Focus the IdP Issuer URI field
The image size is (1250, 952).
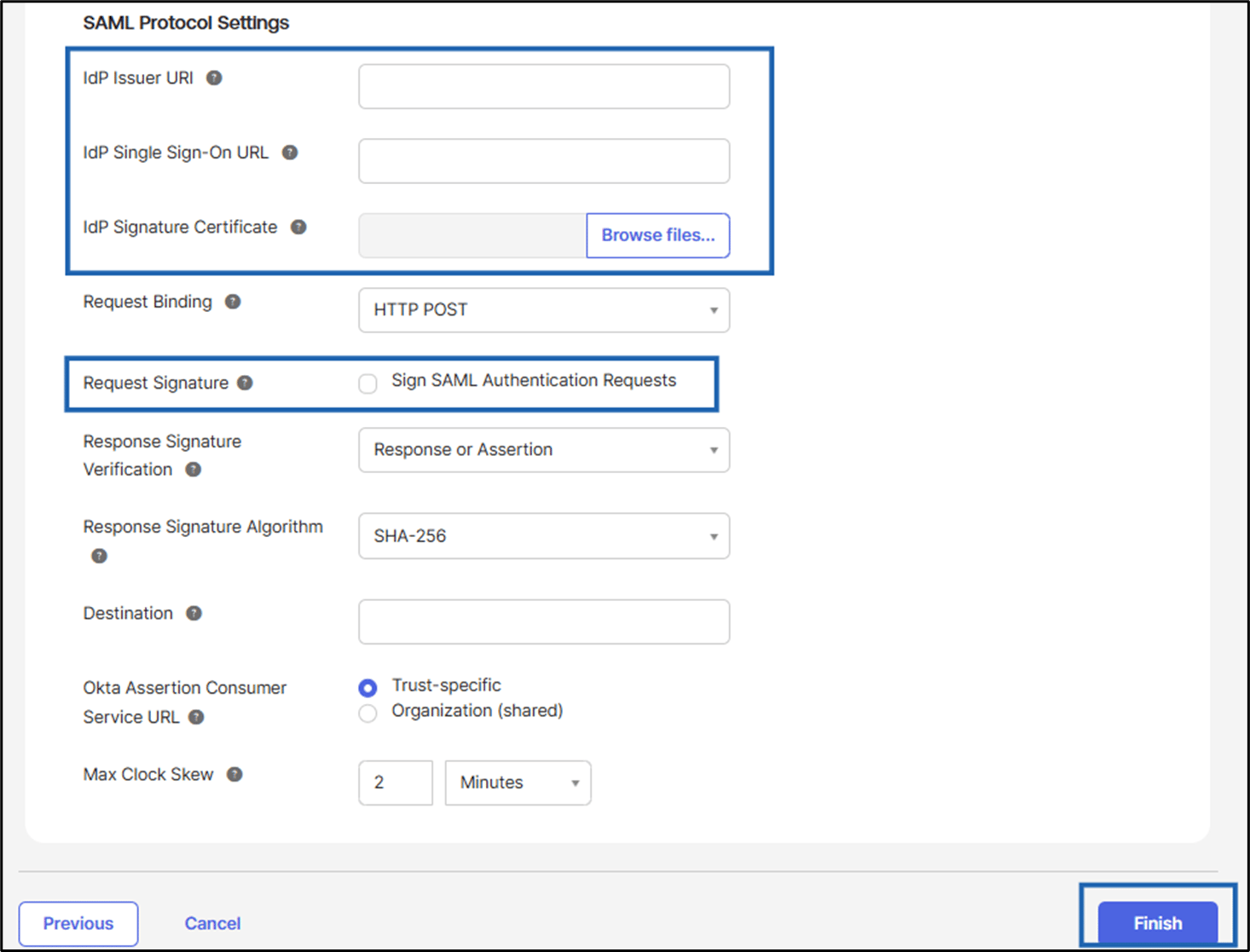click(x=544, y=86)
